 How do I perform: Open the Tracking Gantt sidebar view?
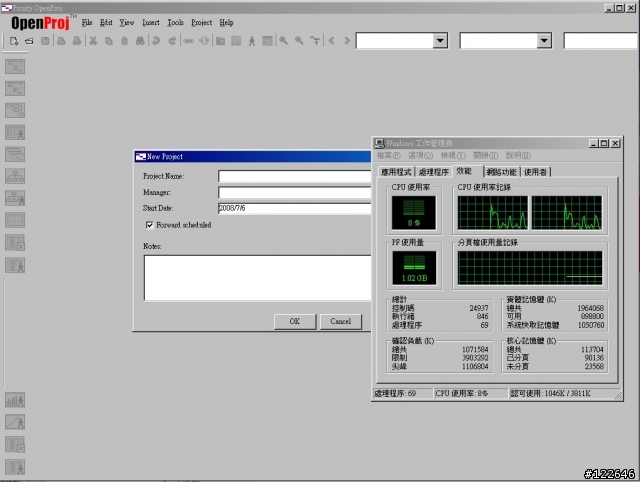[15, 88]
